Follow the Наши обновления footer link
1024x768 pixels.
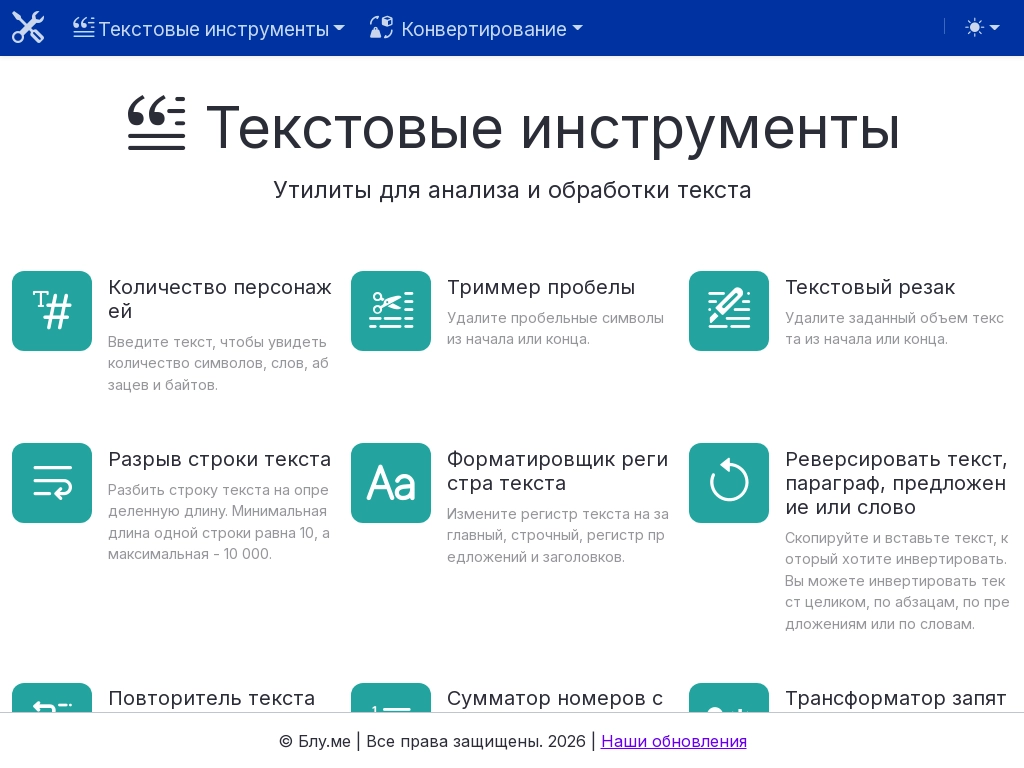click(674, 741)
